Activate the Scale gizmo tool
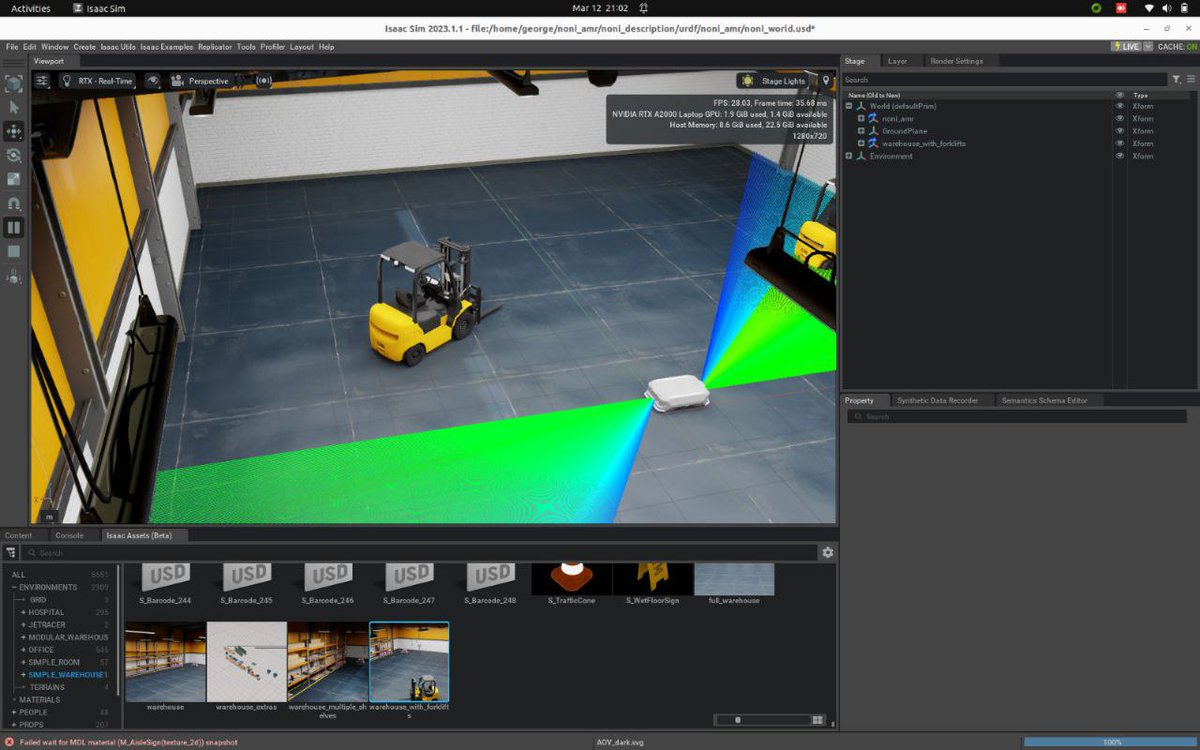Screen dimensions: 1200x750 (14, 179)
